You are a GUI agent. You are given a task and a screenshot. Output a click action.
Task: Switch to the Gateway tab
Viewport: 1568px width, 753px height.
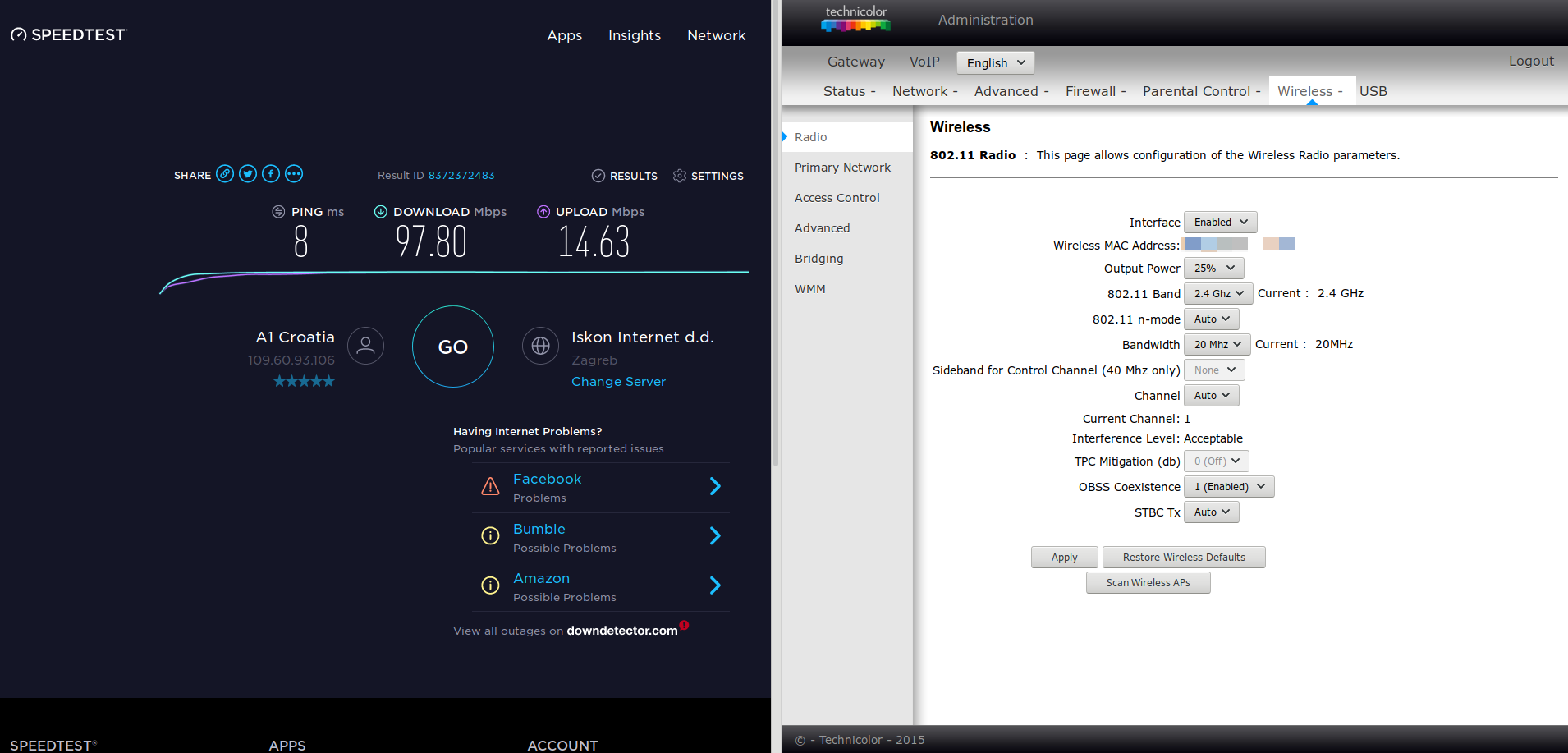[x=856, y=62]
